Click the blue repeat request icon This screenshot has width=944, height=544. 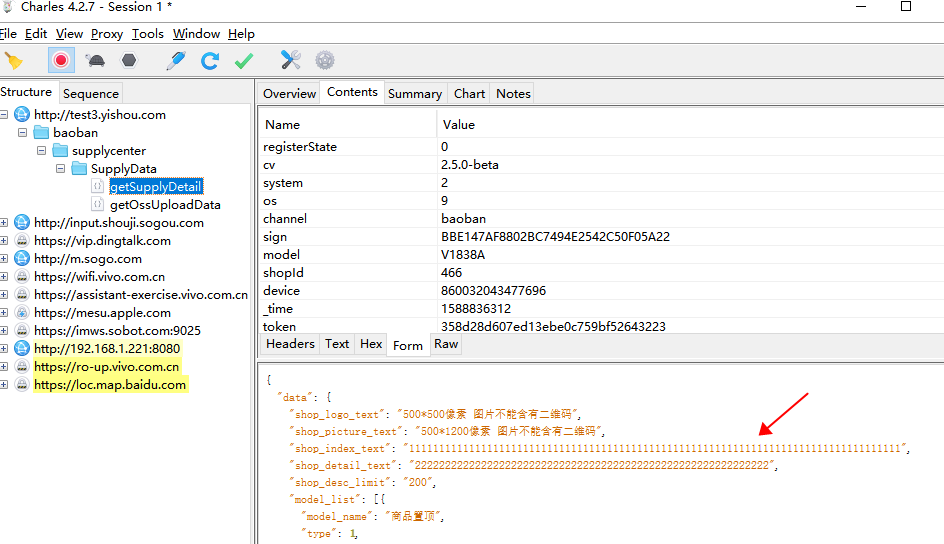(210, 60)
